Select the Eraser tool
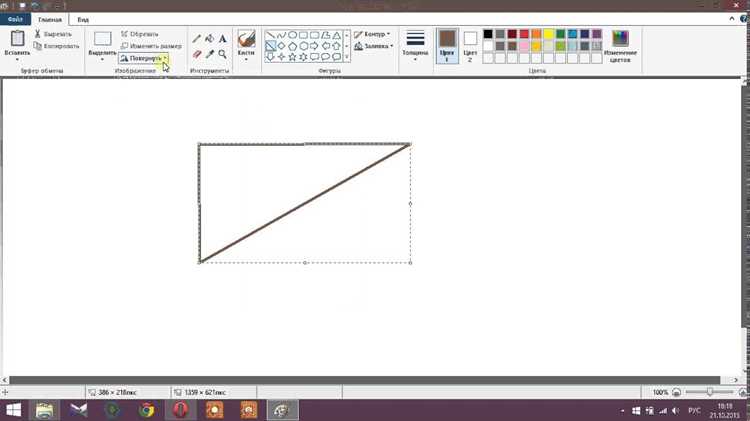This screenshot has height=421, width=750. tap(197, 54)
